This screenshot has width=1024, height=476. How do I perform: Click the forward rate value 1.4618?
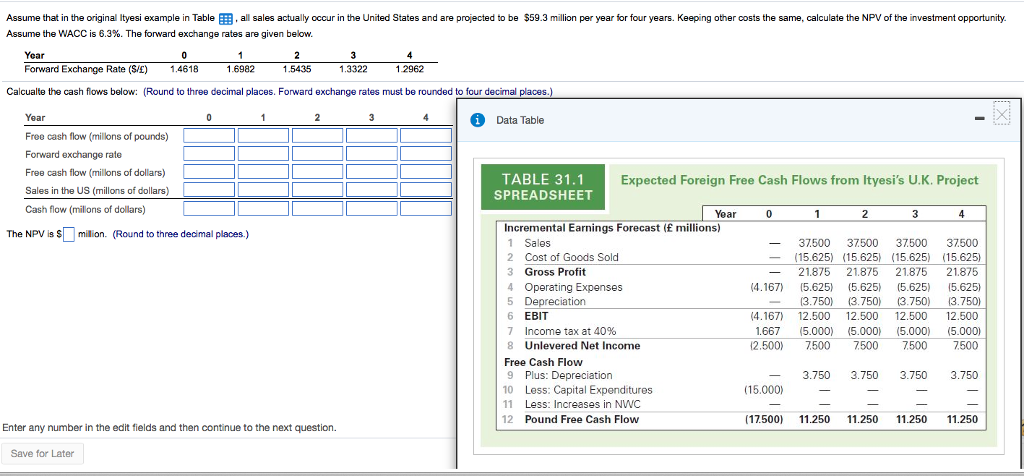coord(184,67)
